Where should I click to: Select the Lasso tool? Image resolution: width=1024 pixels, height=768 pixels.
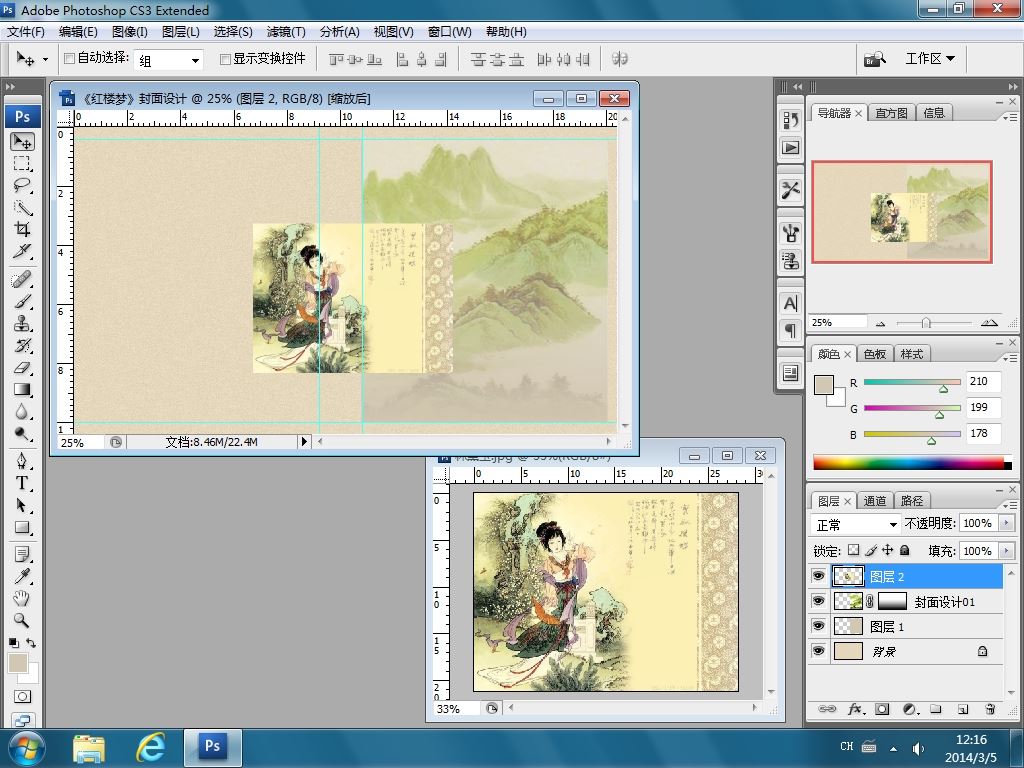coord(22,185)
